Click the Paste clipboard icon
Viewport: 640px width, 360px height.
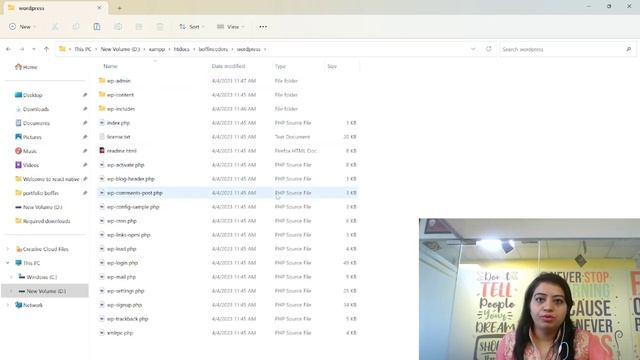click(x=97, y=27)
